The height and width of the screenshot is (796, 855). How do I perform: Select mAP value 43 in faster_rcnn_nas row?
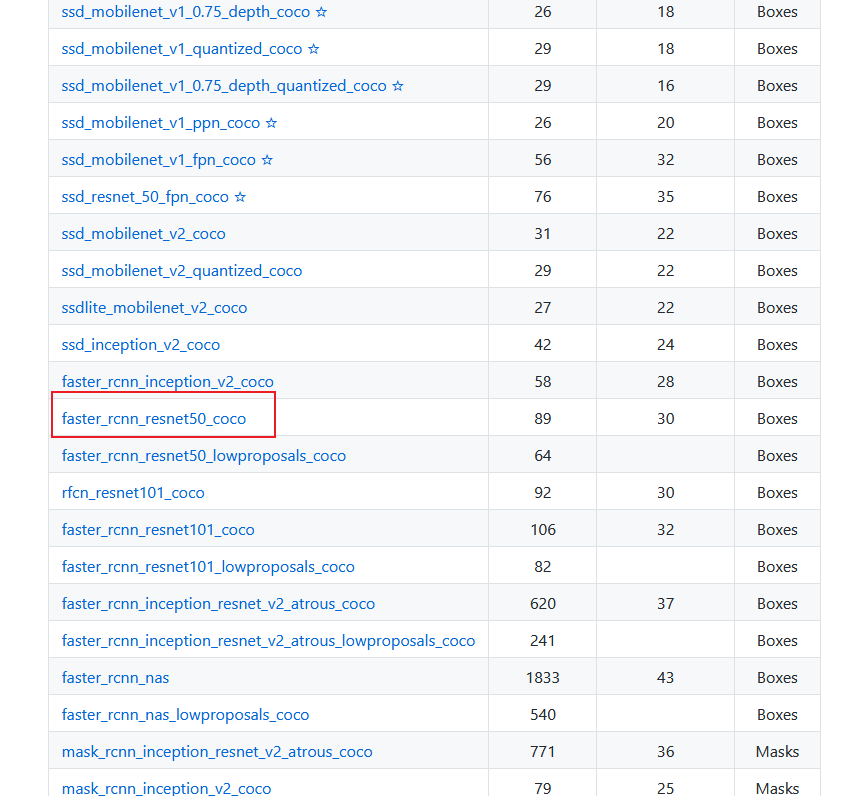point(665,678)
